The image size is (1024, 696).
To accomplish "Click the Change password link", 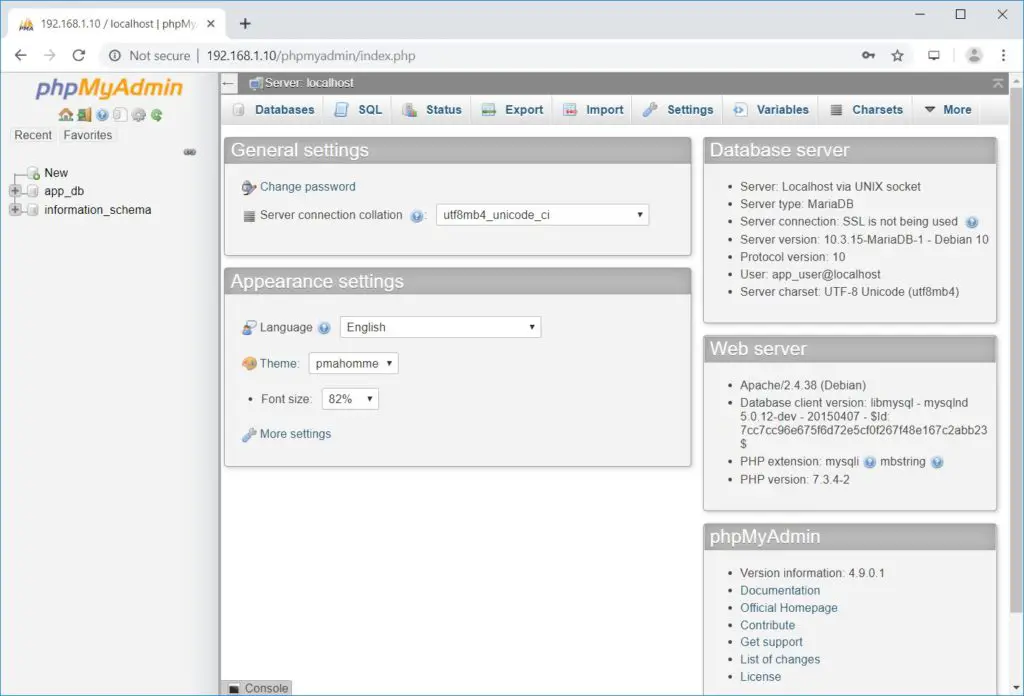I will point(308,187).
